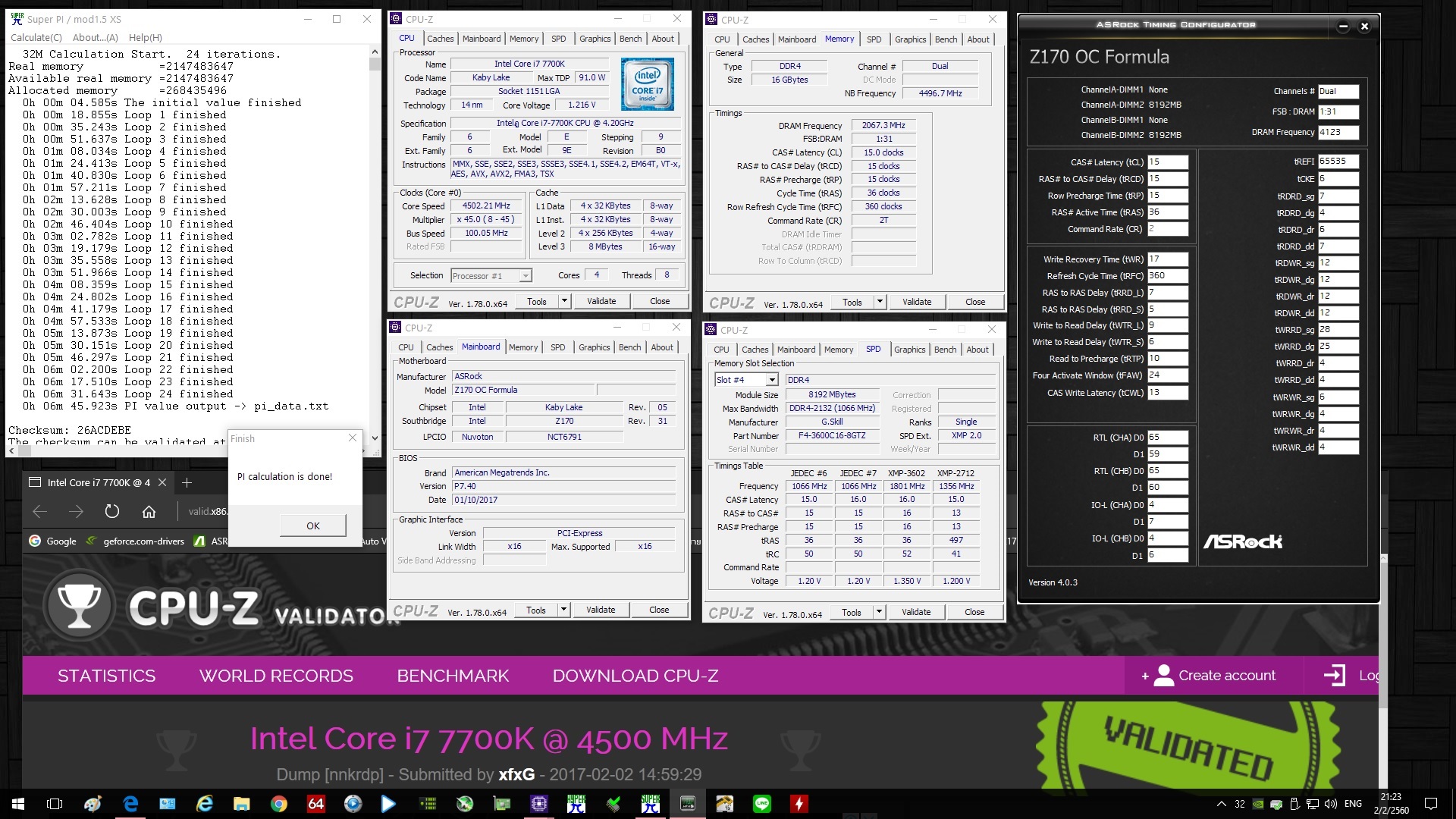Click Super PI vertical scrollbar down arrow
The image size is (1456, 819).
(374, 438)
